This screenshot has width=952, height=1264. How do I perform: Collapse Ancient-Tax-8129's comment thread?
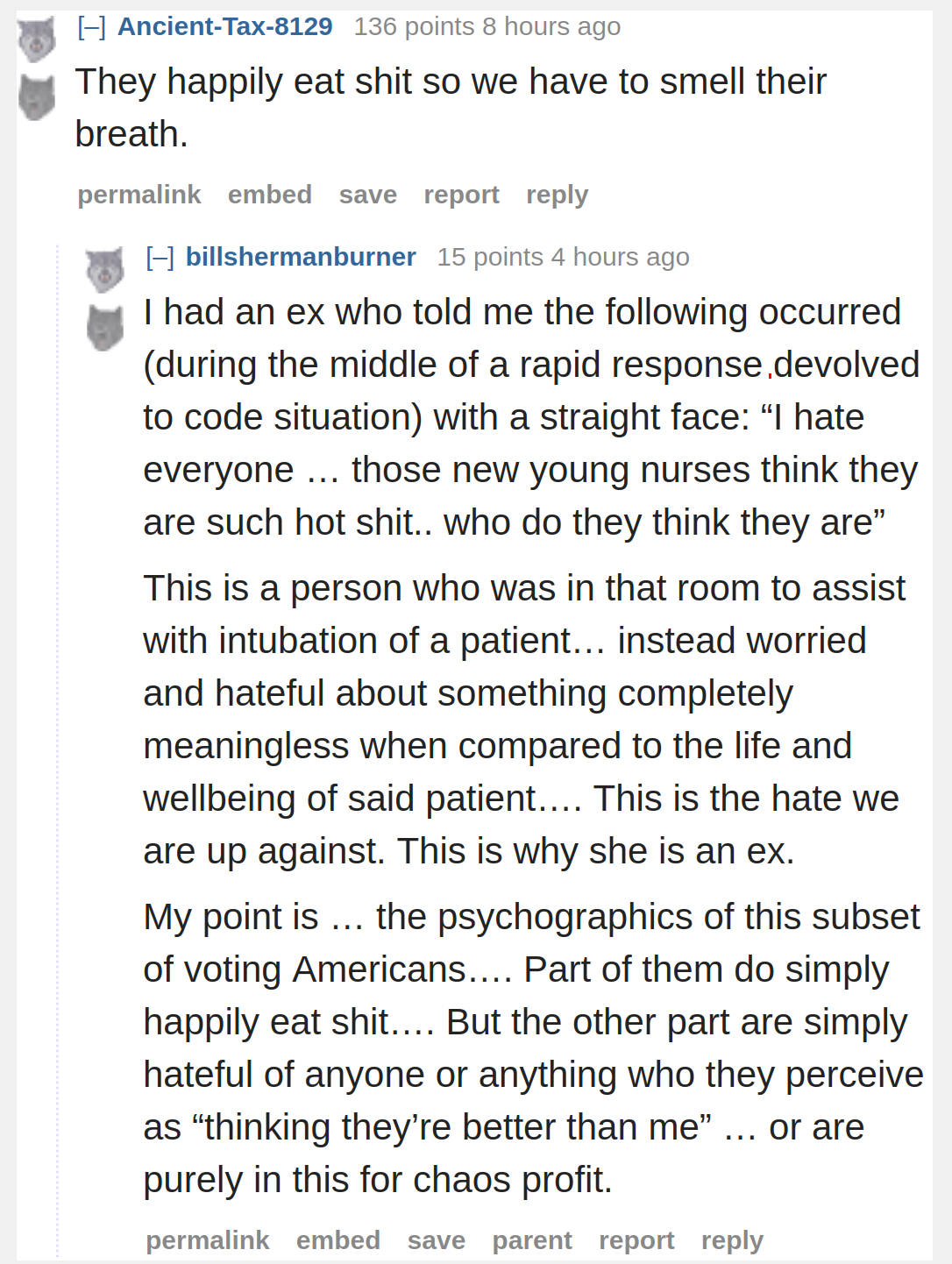point(91,27)
